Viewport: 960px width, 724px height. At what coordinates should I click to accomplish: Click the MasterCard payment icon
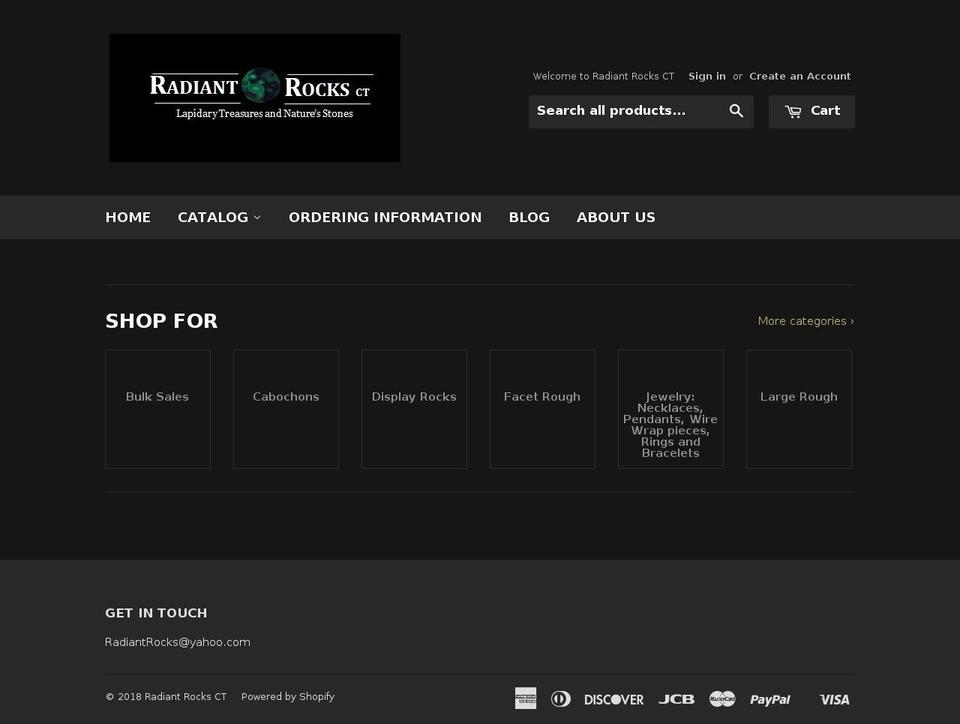click(722, 699)
